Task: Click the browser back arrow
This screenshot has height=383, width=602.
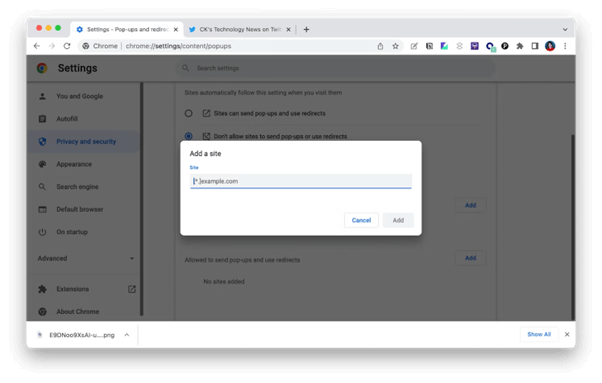Action: click(37, 46)
